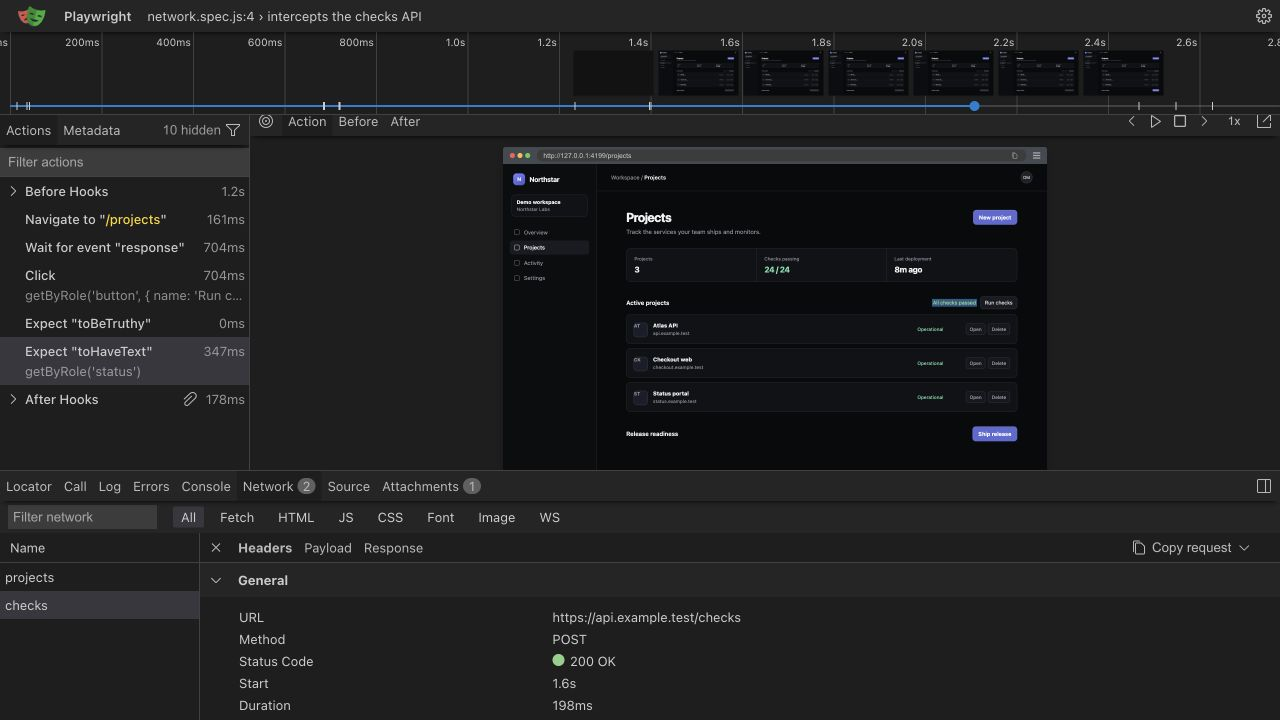Open the Call tab

pos(75,486)
